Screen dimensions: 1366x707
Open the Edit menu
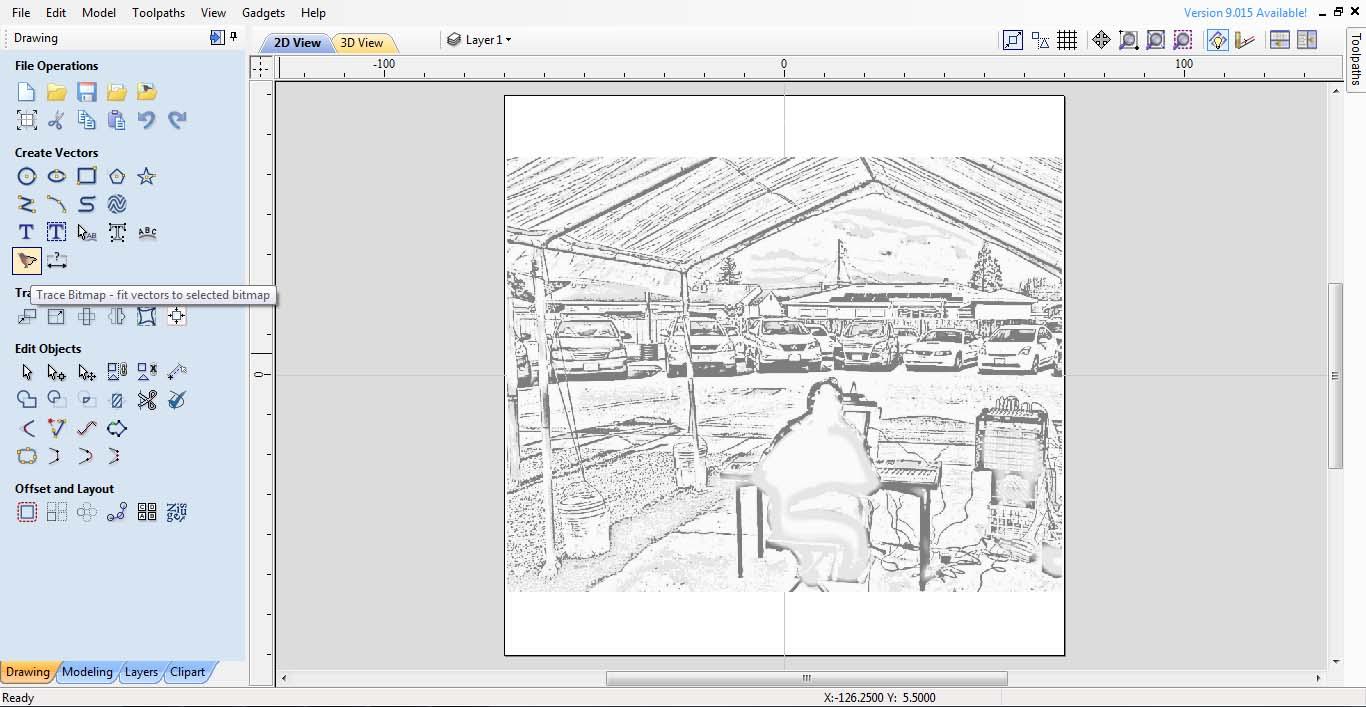(56, 13)
